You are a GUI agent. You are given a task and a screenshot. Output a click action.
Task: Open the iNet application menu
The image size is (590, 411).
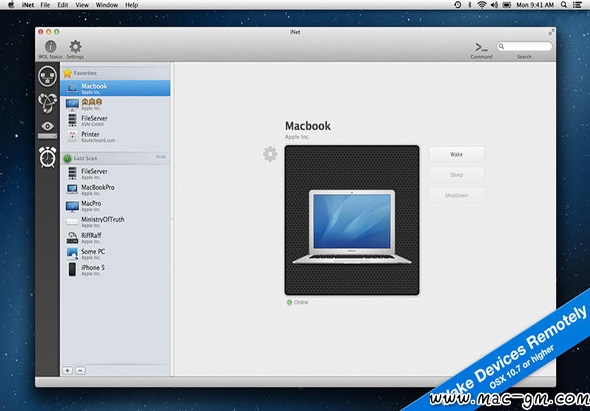click(28, 5)
